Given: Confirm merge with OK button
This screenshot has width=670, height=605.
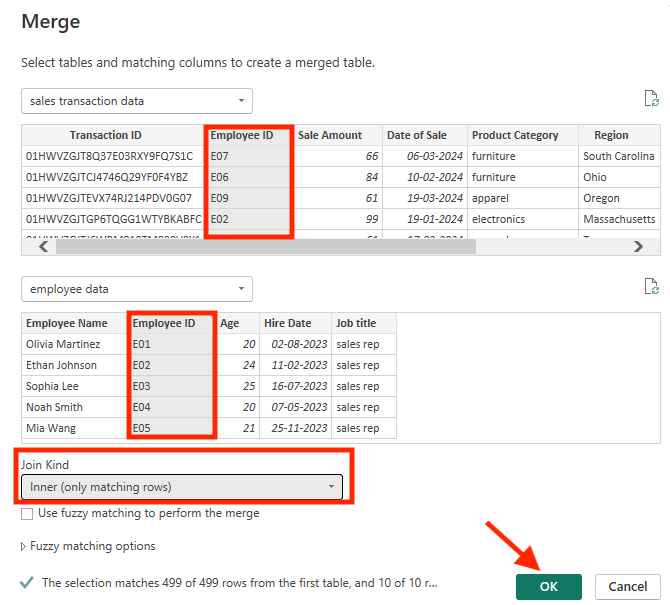Looking at the screenshot, I should 549,587.
